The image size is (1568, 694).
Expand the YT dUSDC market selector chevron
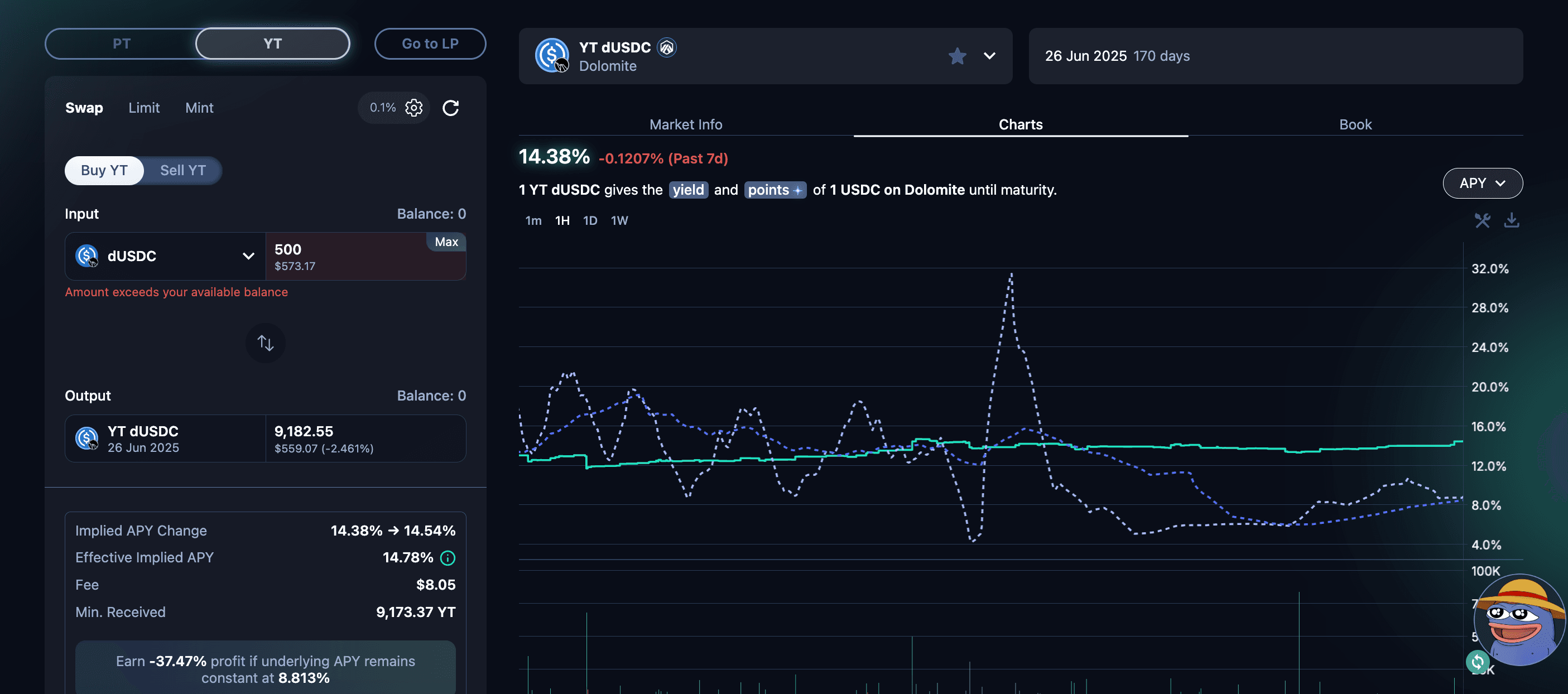[990, 56]
